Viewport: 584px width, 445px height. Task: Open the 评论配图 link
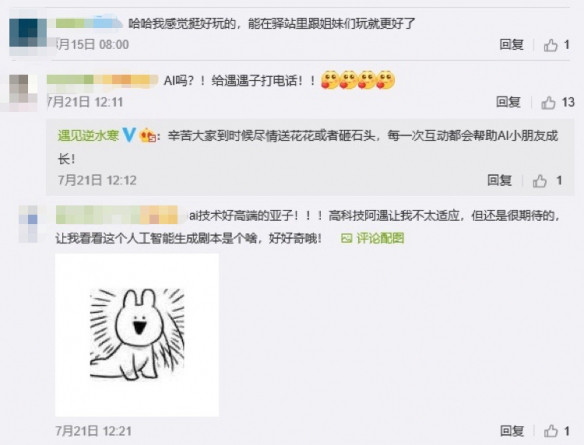click(380, 238)
